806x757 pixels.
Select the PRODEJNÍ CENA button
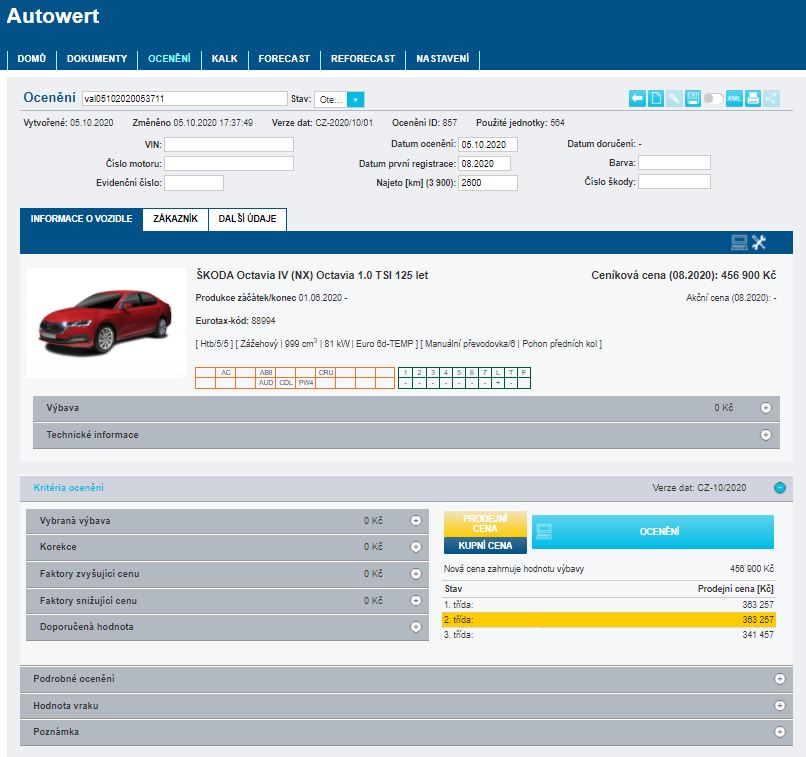click(x=485, y=524)
